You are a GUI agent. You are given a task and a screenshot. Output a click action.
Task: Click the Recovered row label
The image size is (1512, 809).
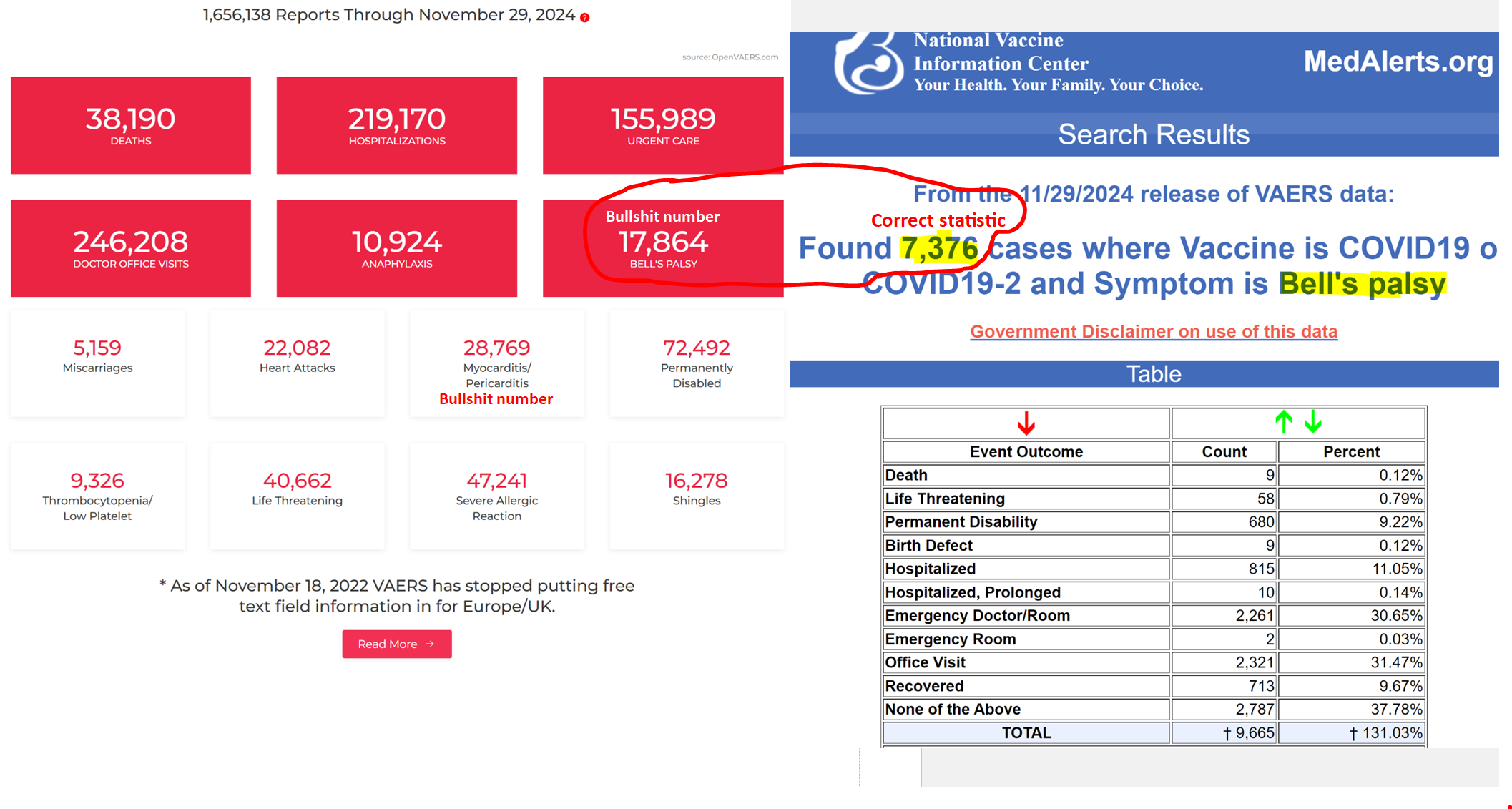coord(925,686)
